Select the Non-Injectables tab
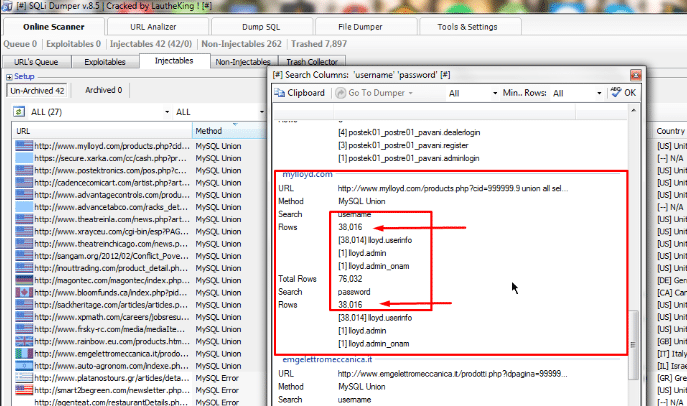 coord(242,62)
